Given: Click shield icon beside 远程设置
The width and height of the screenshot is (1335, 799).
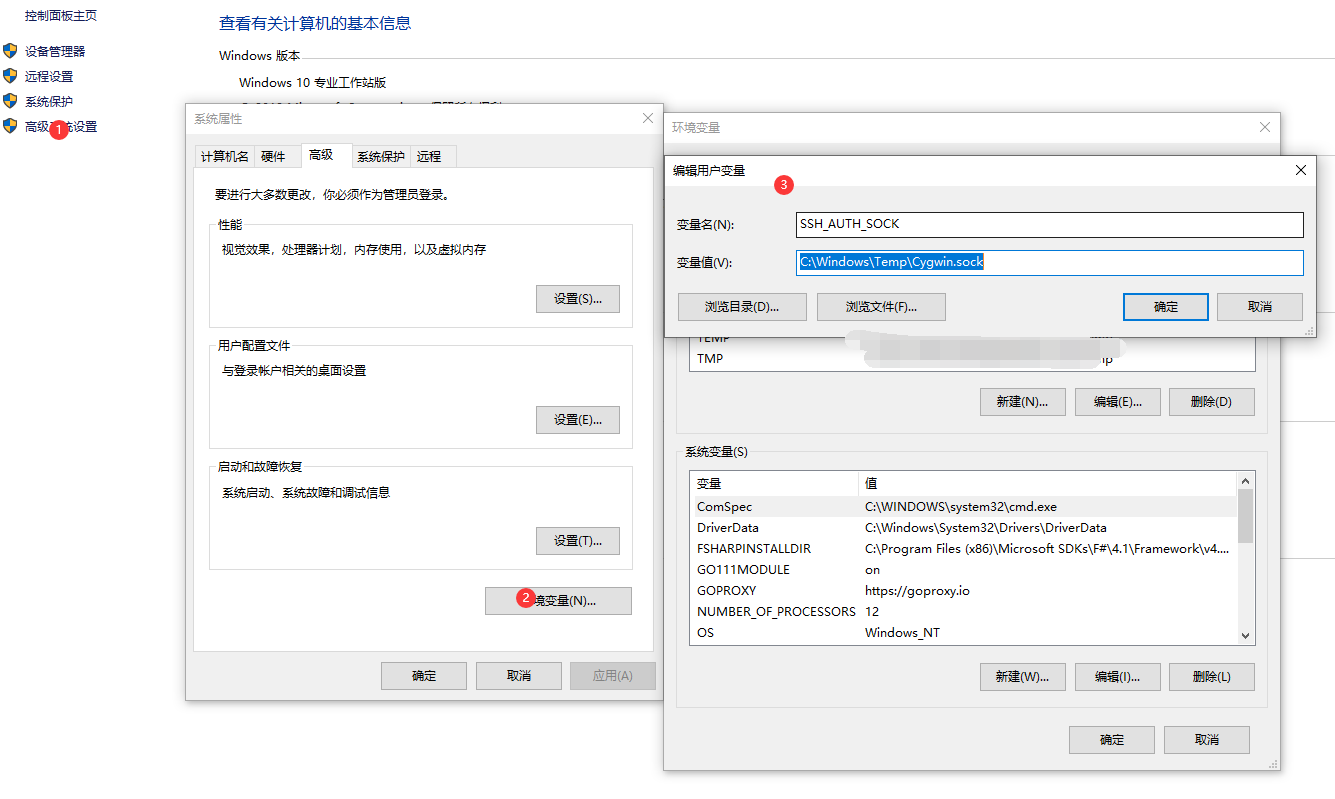Looking at the screenshot, I should (10, 76).
